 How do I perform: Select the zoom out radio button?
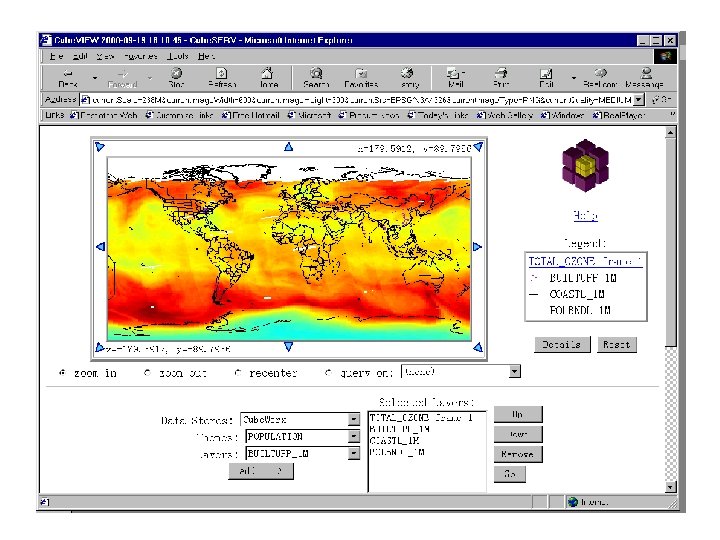(147, 372)
